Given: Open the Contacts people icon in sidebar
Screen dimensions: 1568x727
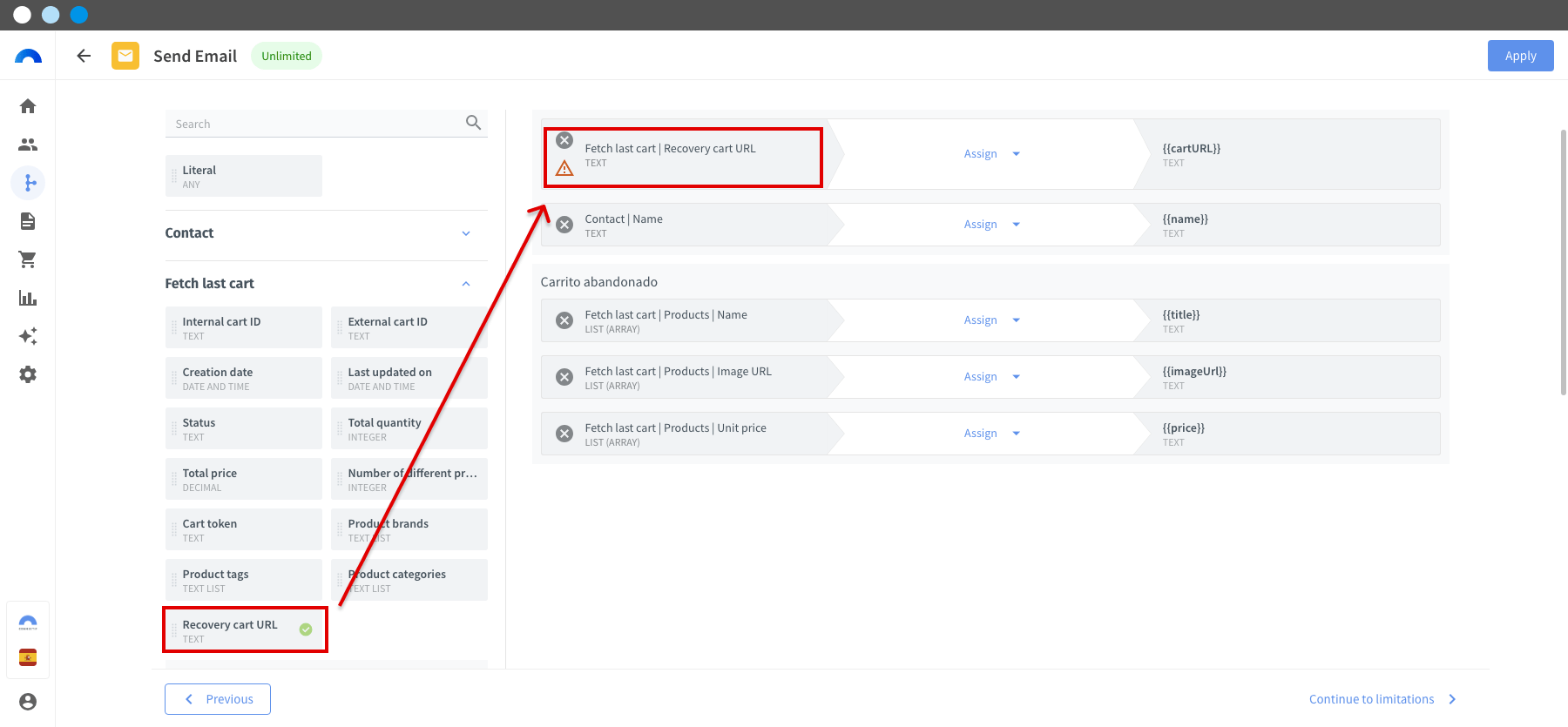Looking at the screenshot, I should point(28,145).
